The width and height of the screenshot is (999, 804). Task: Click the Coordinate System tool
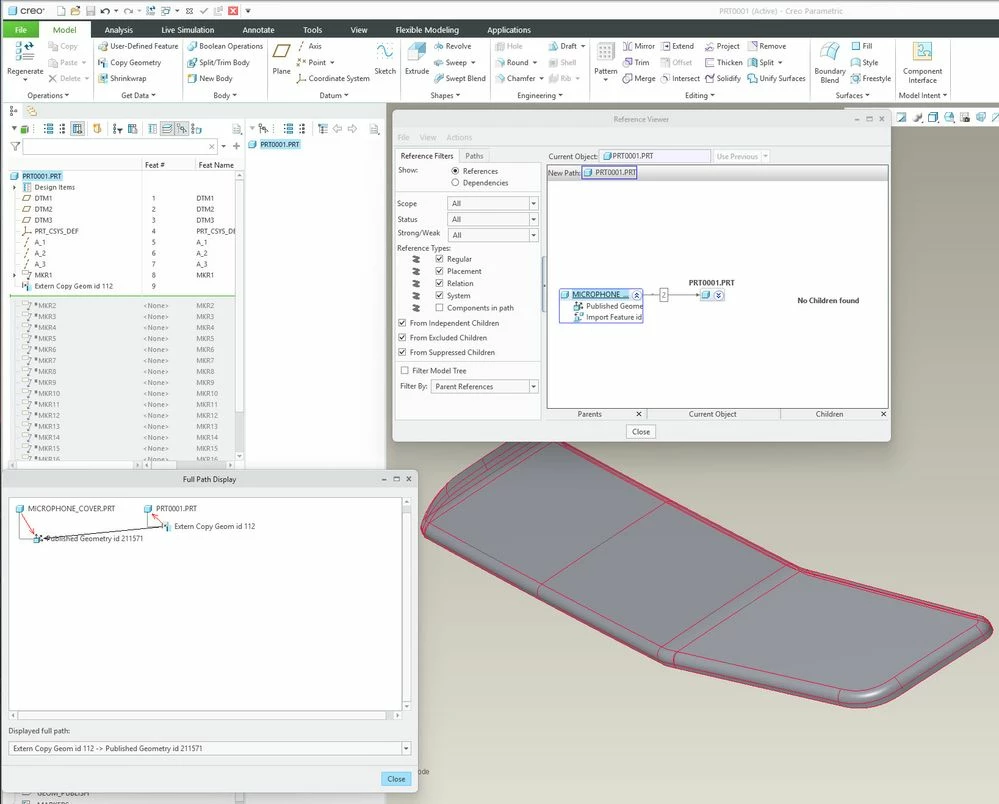(x=333, y=78)
